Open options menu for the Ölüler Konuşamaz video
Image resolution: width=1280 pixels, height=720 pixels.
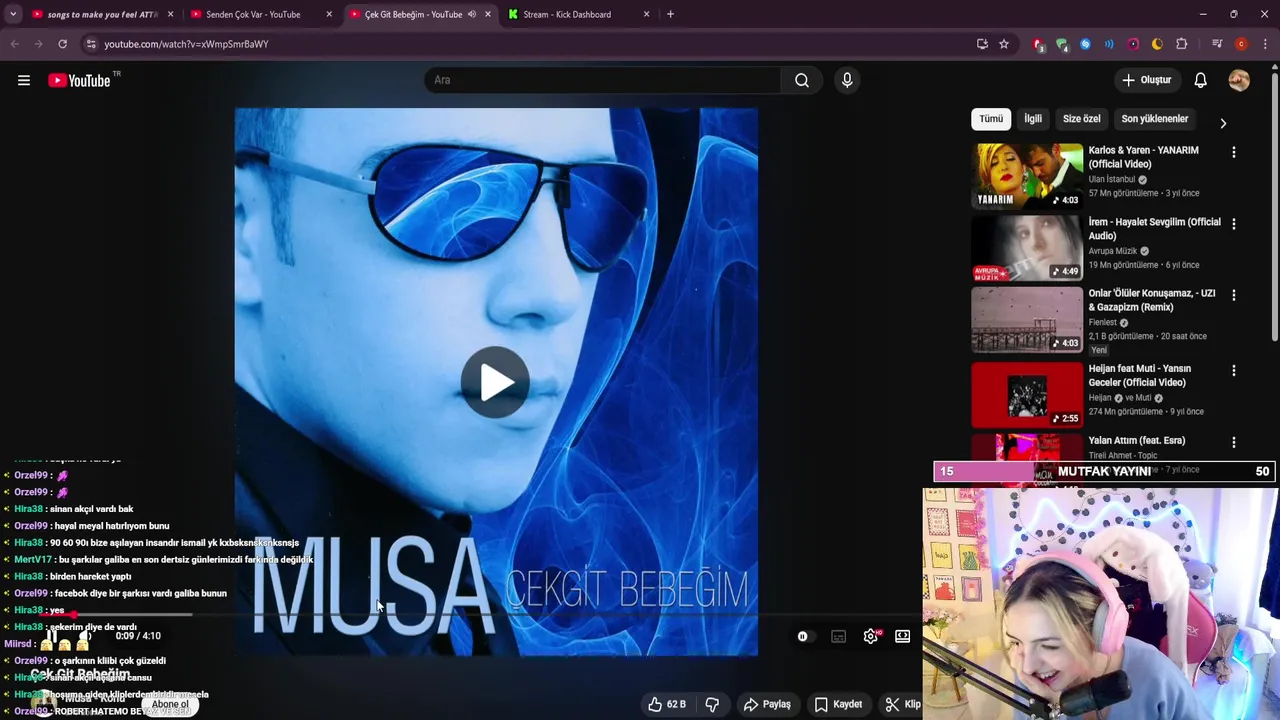pos(1233,295)
